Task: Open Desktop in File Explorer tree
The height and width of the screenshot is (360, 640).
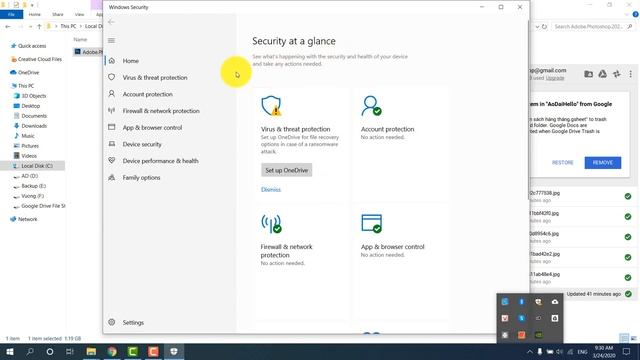Action: pos(31,106)
